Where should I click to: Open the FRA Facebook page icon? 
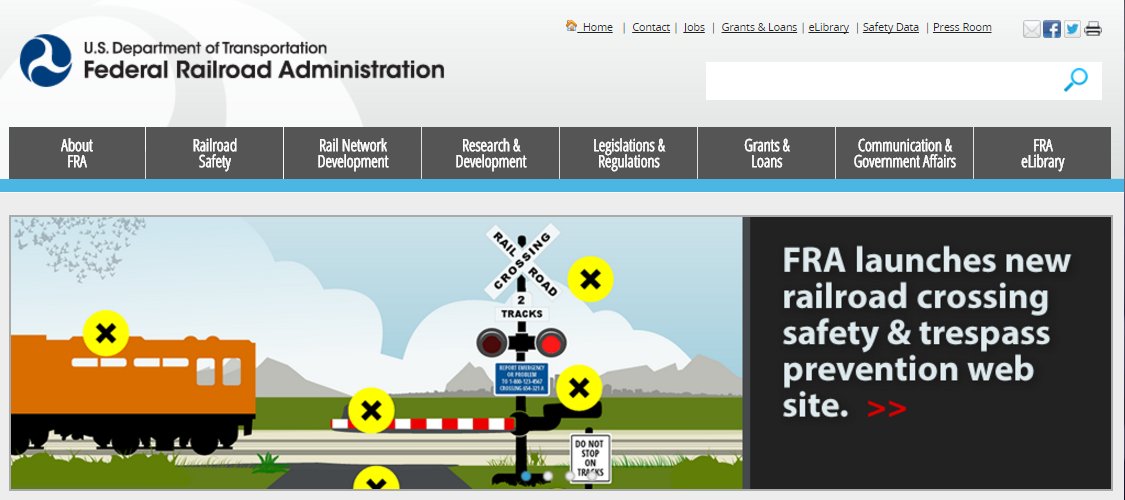click(1052, 29)
